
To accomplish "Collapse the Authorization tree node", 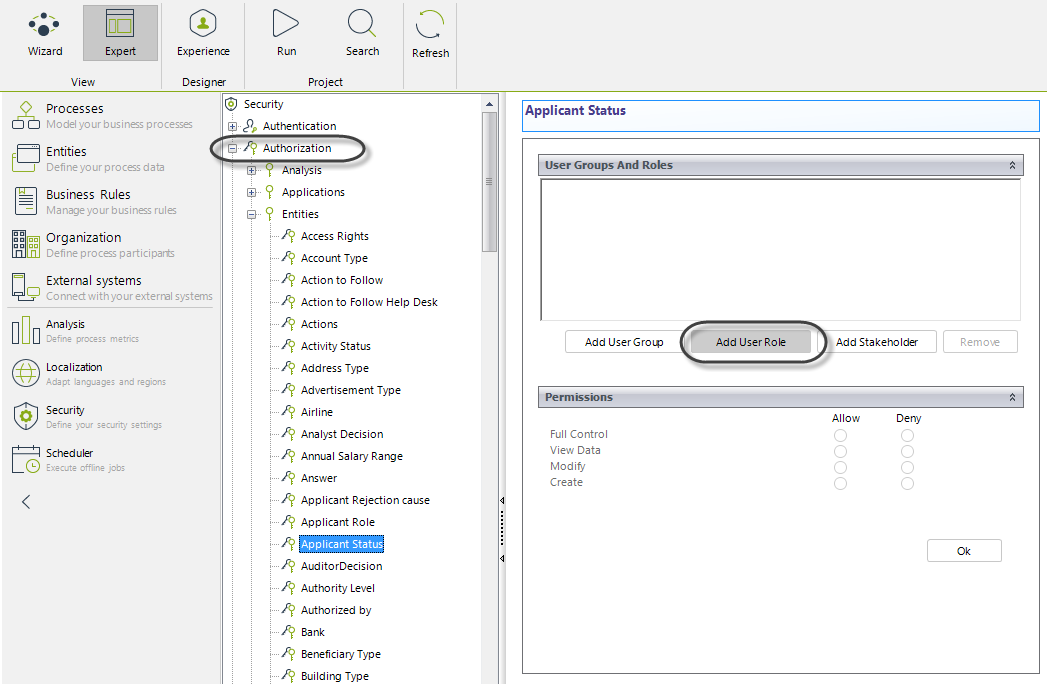I will (233, 148).
